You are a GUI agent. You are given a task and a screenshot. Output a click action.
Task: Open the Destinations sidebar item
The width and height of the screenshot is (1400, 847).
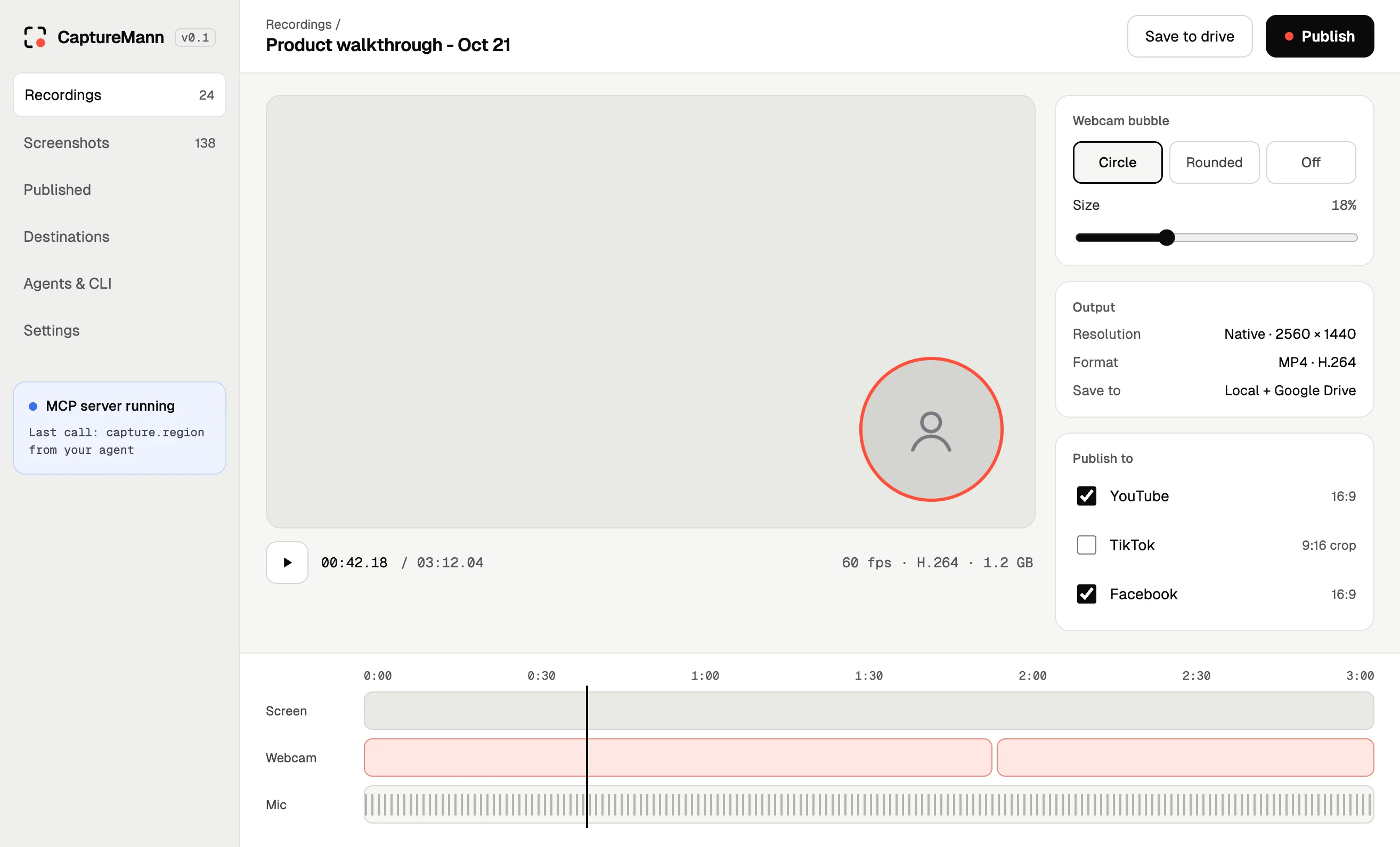coord(119,237)
